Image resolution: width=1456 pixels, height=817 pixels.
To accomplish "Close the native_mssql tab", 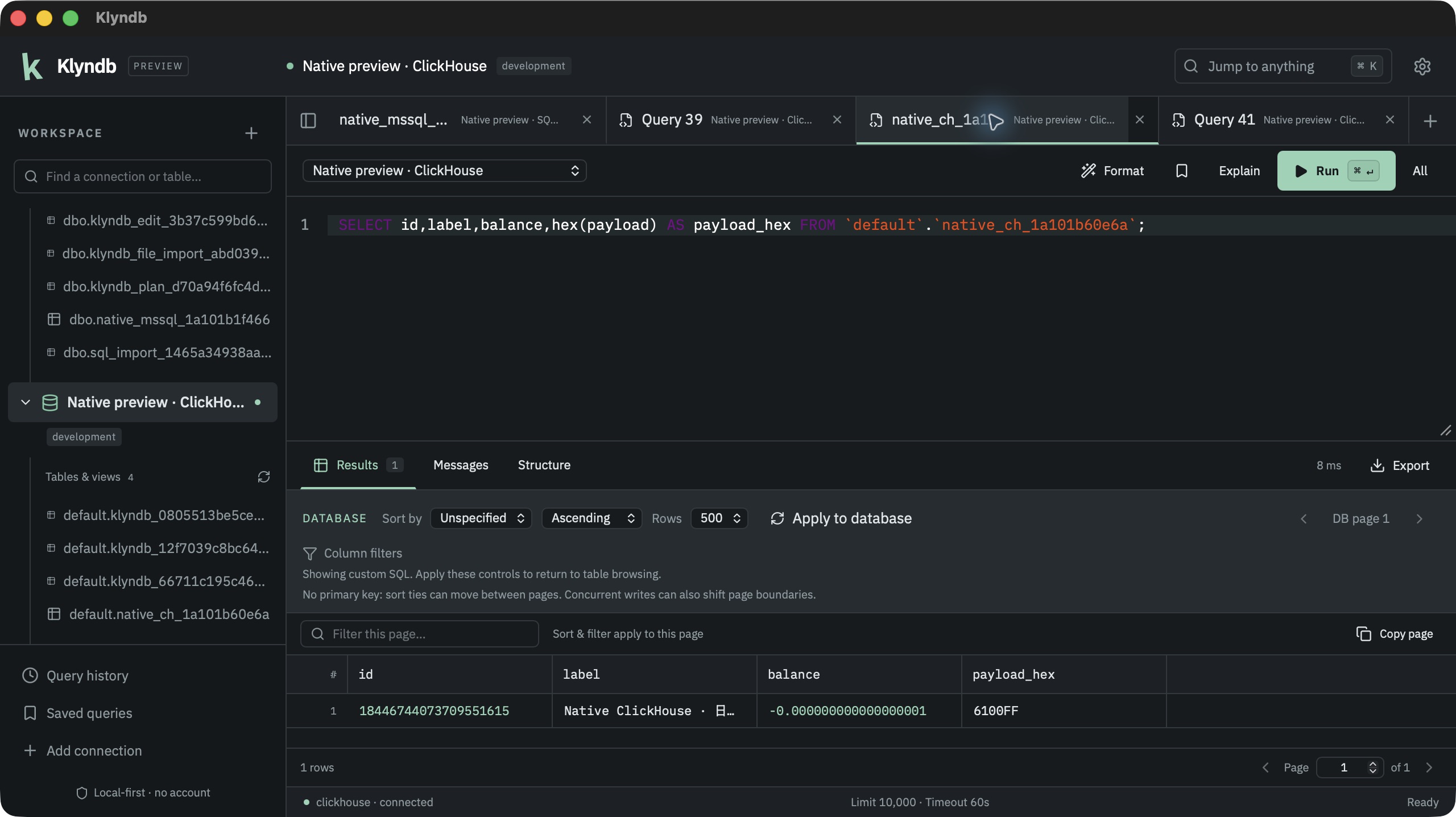I will [587, 119].
